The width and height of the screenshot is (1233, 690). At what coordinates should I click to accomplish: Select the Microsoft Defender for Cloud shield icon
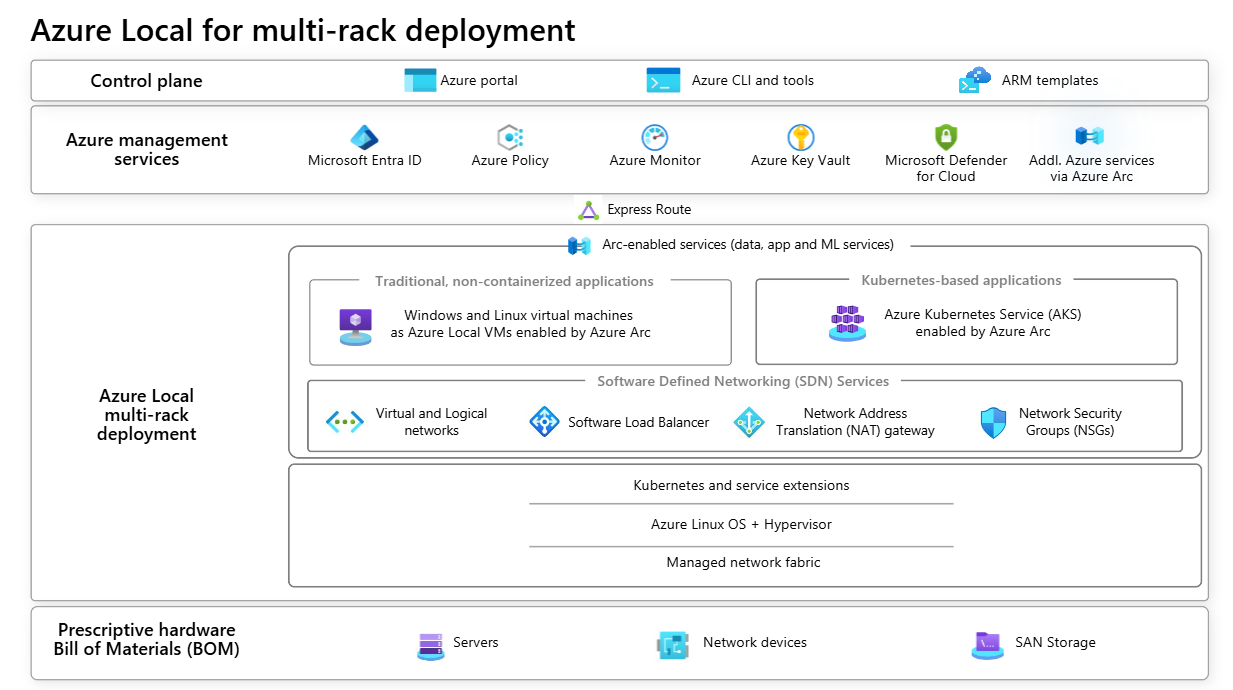pyautogui.click(x=945, y=137)
